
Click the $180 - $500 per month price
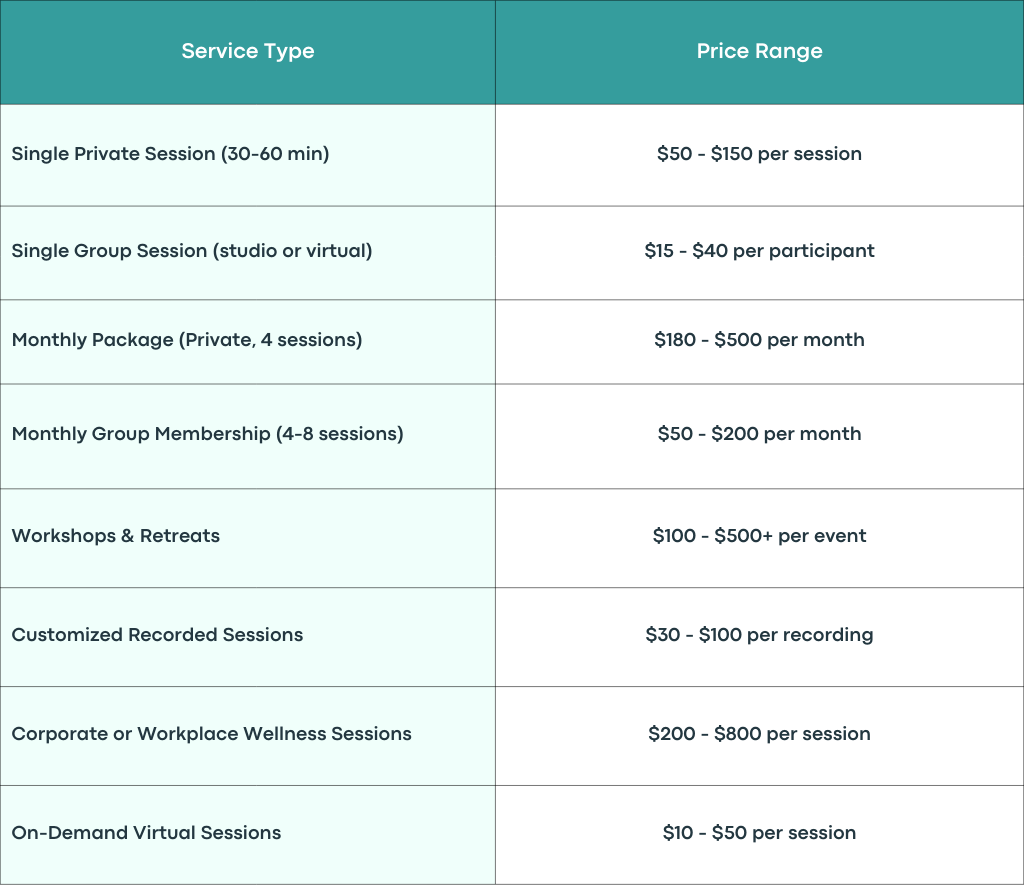[760, 340]
